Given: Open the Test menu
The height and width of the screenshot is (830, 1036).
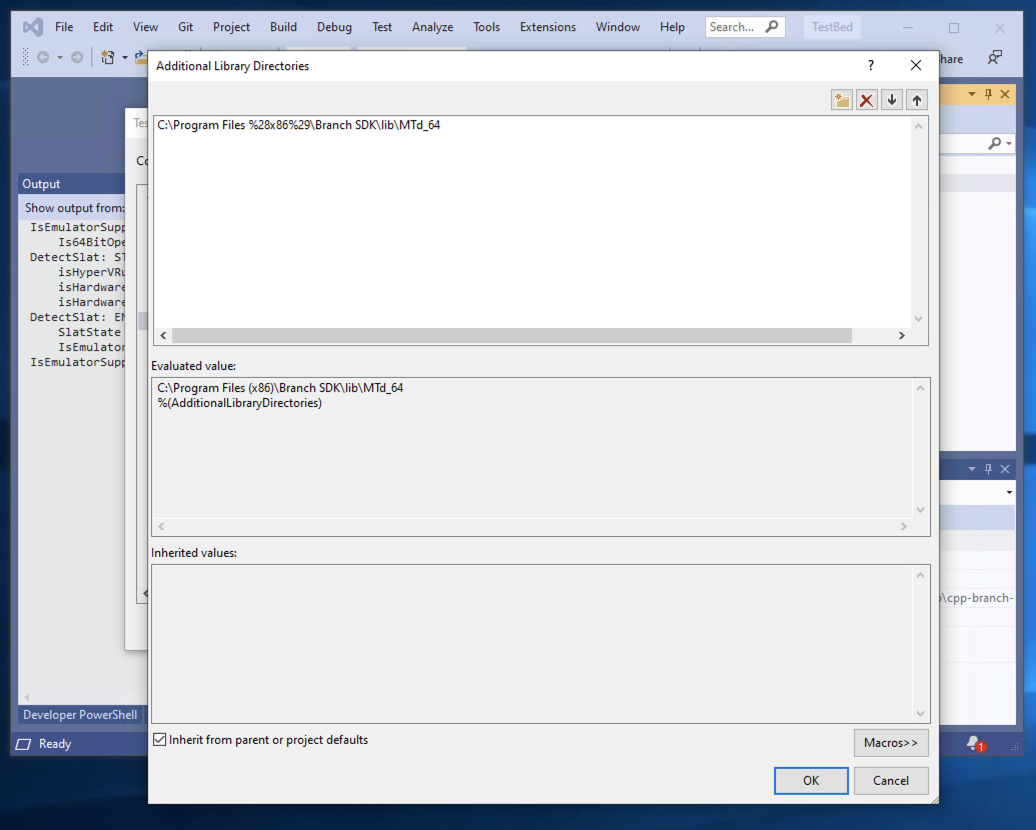Looking at the screenshot, I should coord(382,27).
